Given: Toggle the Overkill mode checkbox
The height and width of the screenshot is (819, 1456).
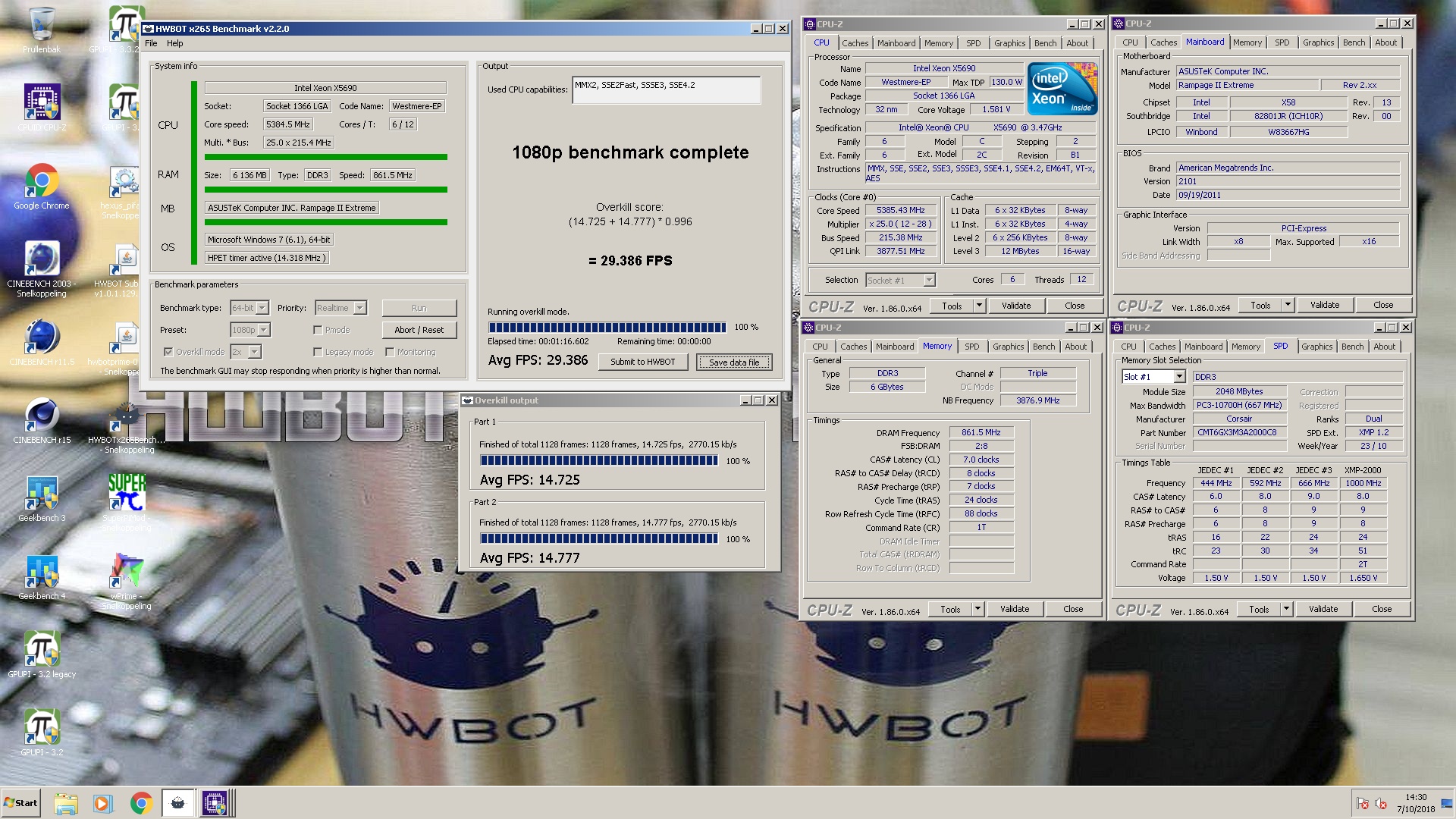Looking at the screenshot, I should point(168,352).
